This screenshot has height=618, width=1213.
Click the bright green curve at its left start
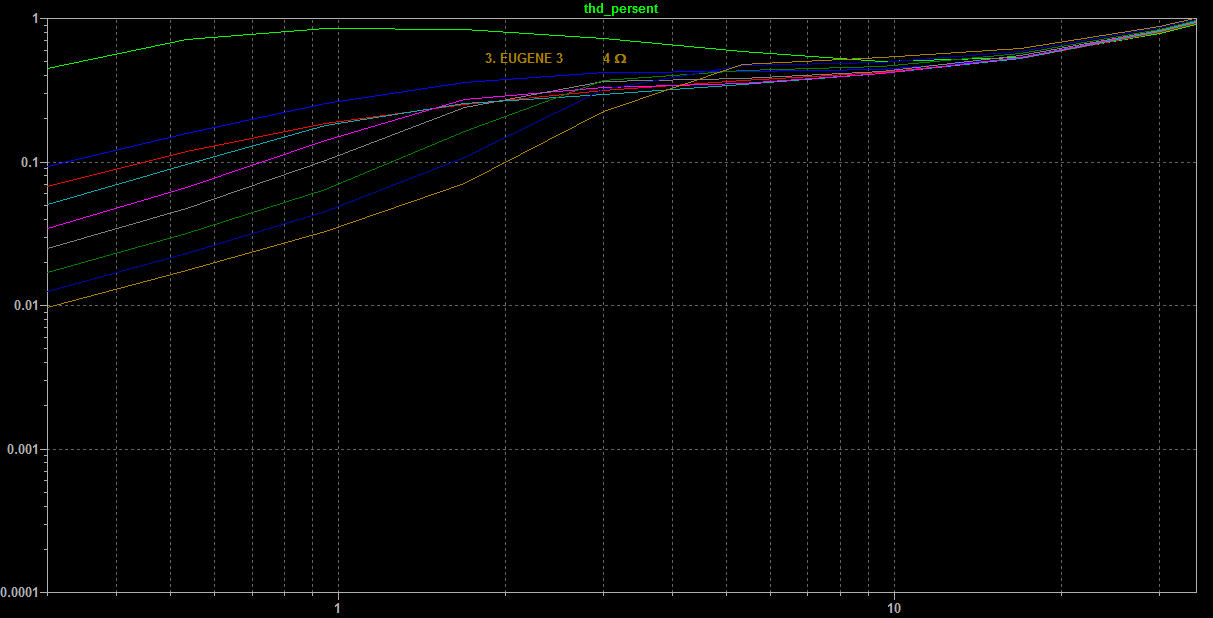point(50,68)
